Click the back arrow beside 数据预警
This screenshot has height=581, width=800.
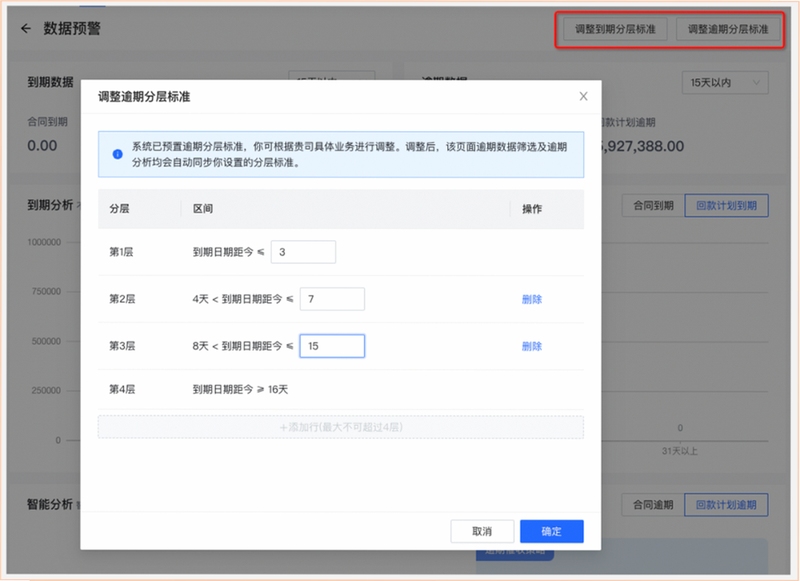[26, 29]
